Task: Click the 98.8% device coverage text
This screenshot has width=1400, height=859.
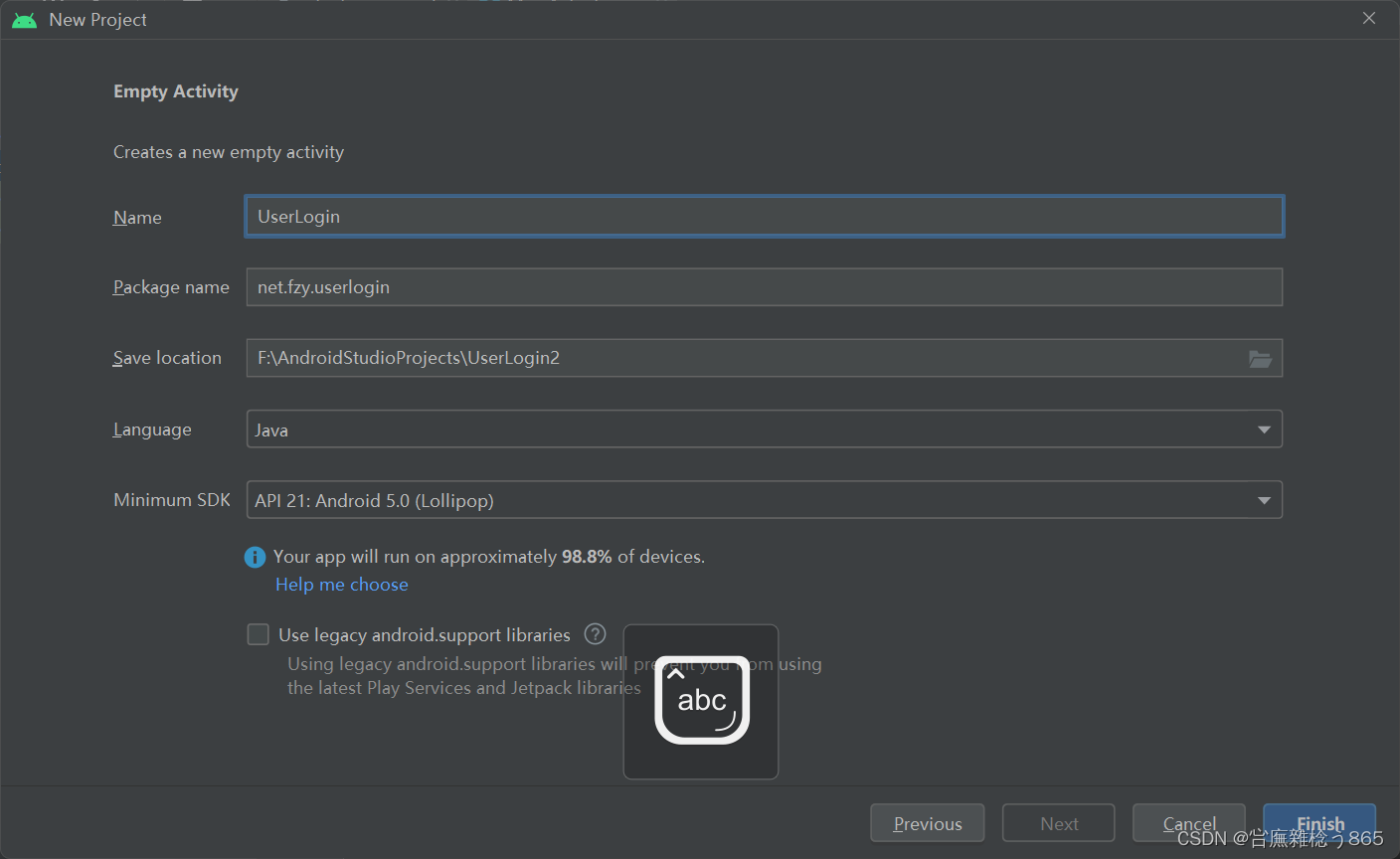Action: coord(587,557)
